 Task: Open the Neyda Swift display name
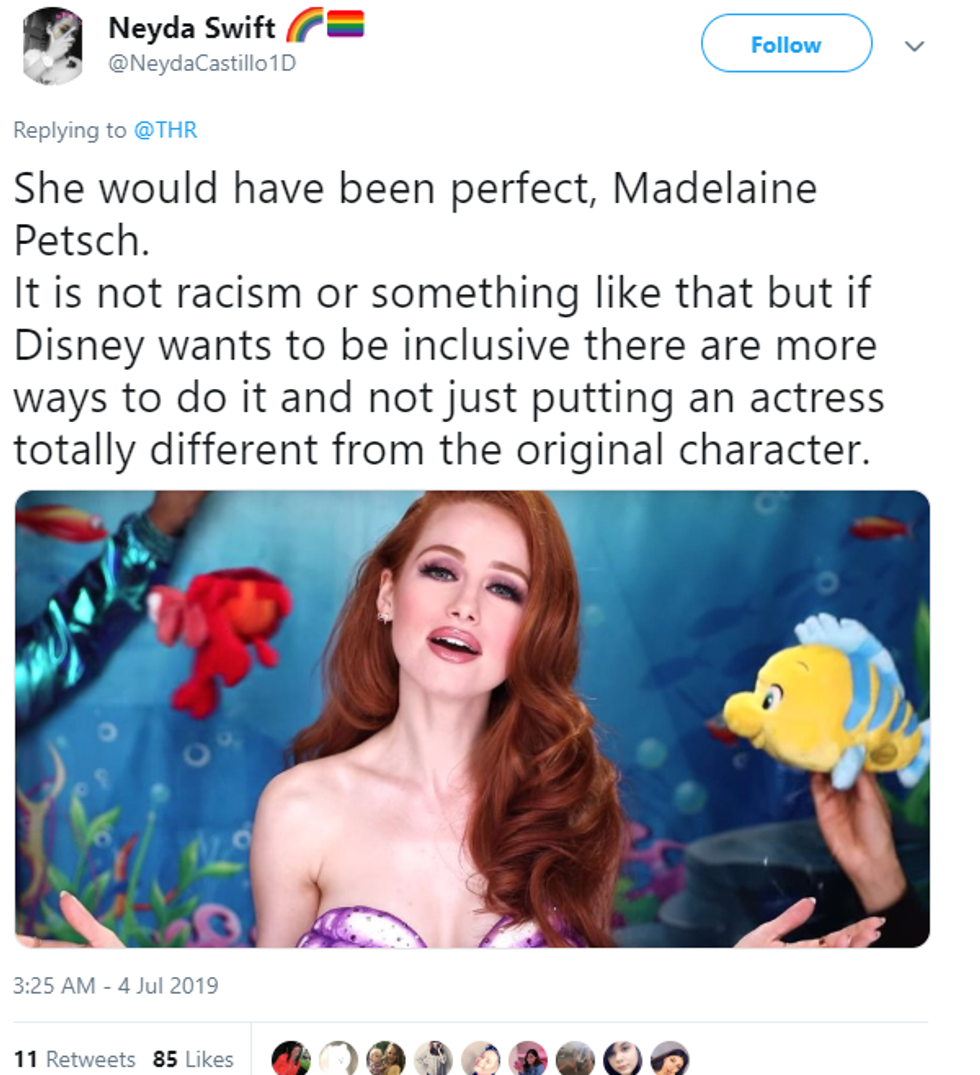[191, 27]
